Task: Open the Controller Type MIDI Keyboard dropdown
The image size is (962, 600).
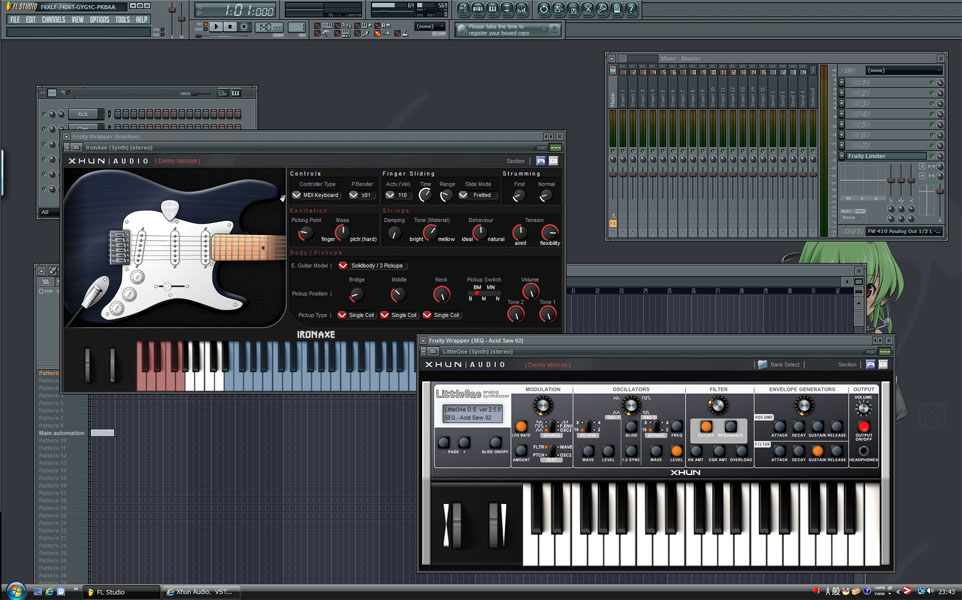Action: pyautogui.click(x=316, y=195)
